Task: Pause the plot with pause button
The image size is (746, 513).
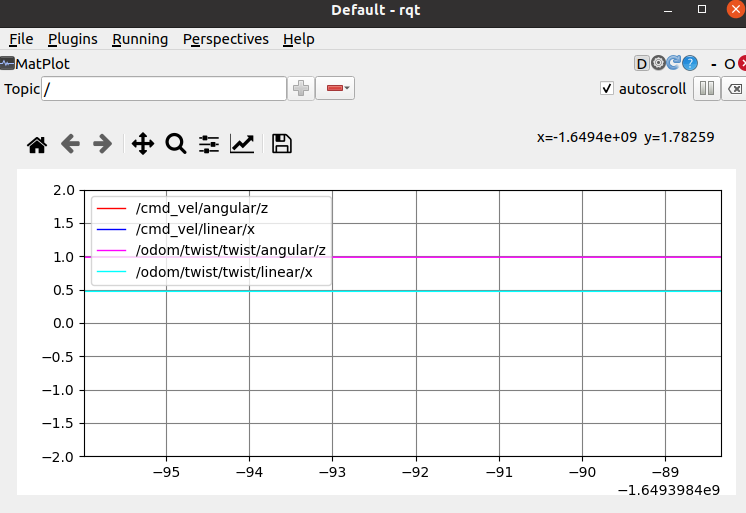Action: 707,88
